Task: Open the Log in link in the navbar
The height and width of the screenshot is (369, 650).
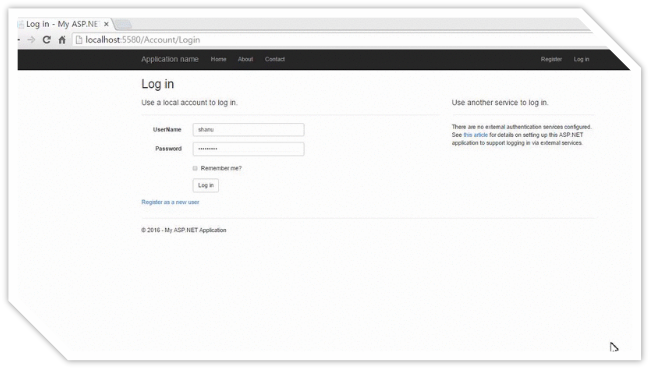Action: 581,59
